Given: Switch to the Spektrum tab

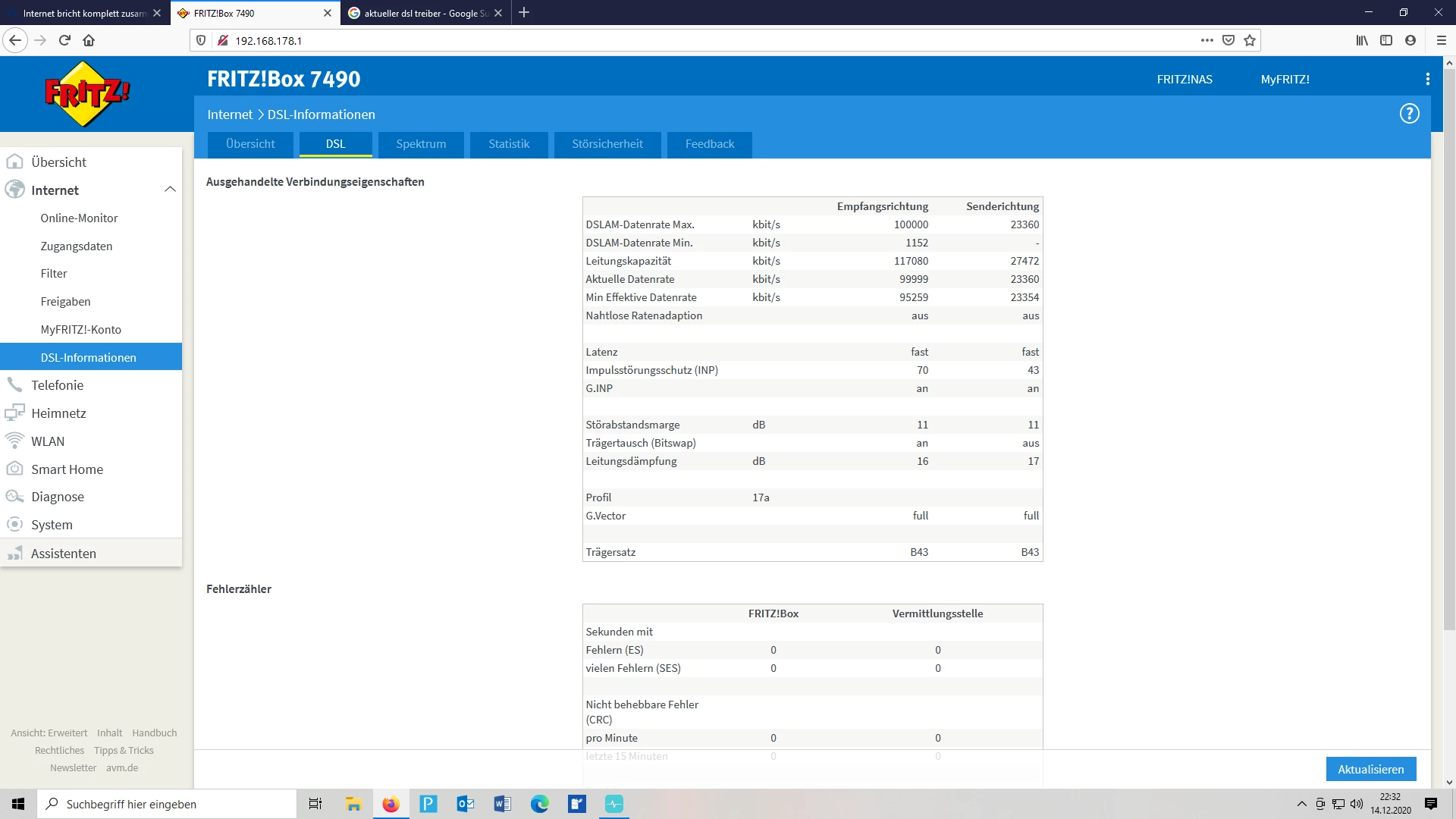Looking at the screenshot, I should (x=420, y=144).
